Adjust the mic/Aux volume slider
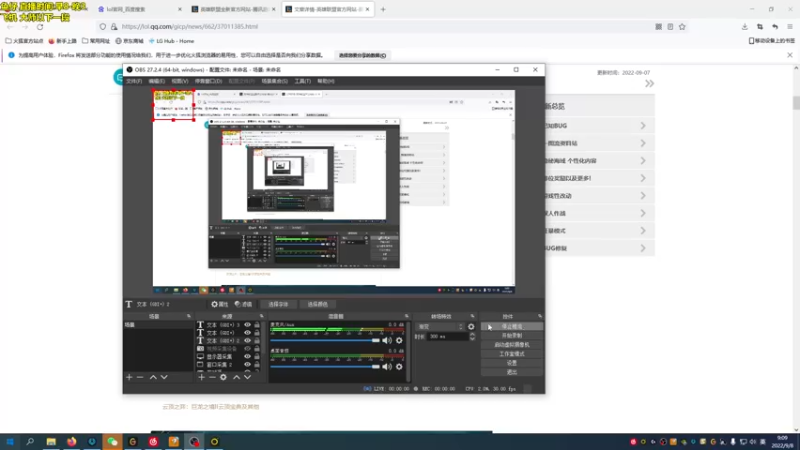Screen dimensions: 800x450 click(x=325, y=340)
